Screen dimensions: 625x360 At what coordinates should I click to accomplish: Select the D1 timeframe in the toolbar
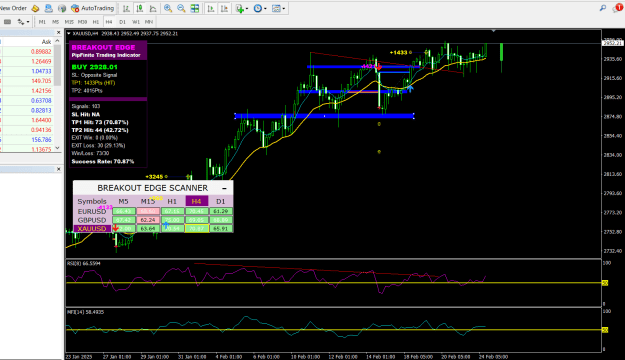coord(122,22)
